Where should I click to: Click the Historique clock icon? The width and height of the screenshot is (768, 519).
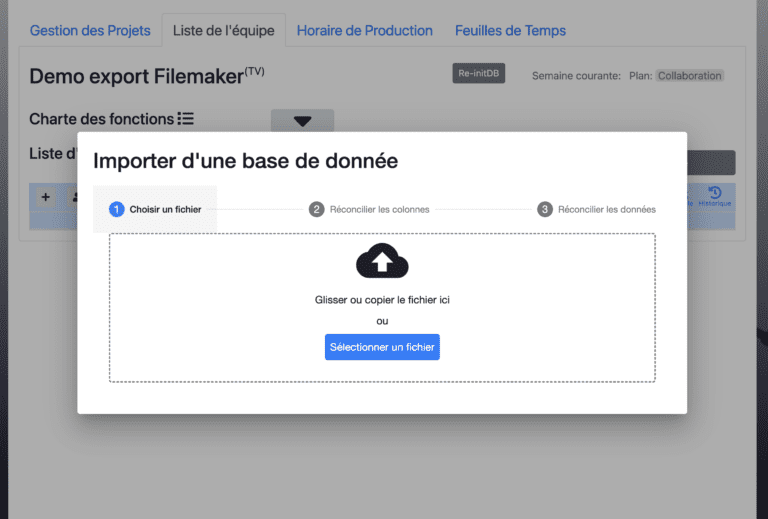714,193
